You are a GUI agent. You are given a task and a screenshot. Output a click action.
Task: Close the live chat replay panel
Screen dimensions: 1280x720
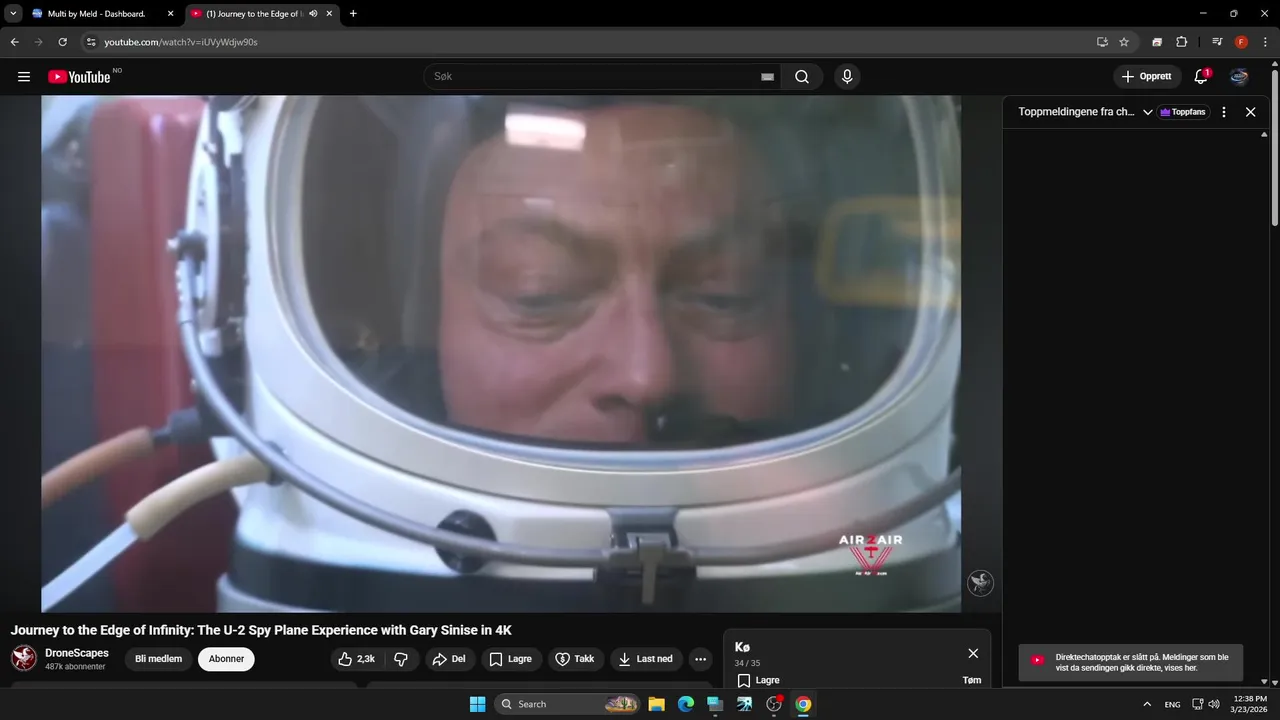click(x=1250, y=112)
